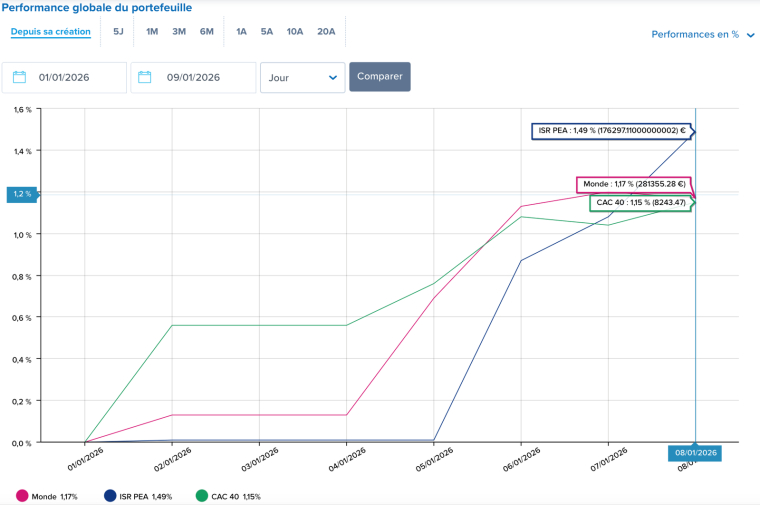Select the Depuis sa création period
This screenshot has height=505, width=760.
[x=51, y=32]
